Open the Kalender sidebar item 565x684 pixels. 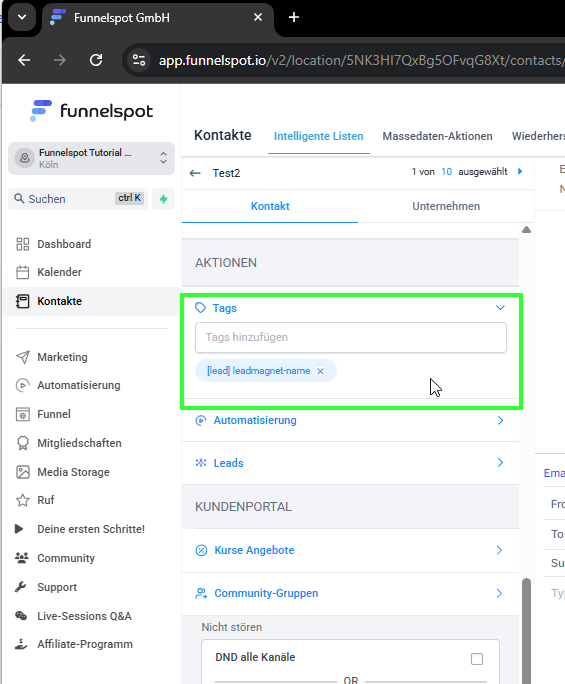59,272
